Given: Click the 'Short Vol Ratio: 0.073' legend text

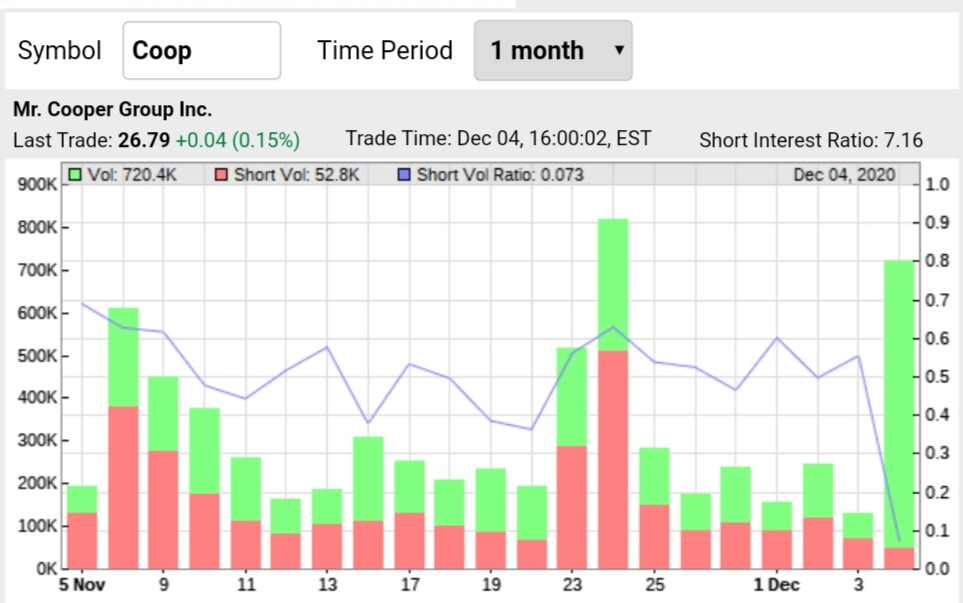Looking at the screenshot, I should (499, 175).
